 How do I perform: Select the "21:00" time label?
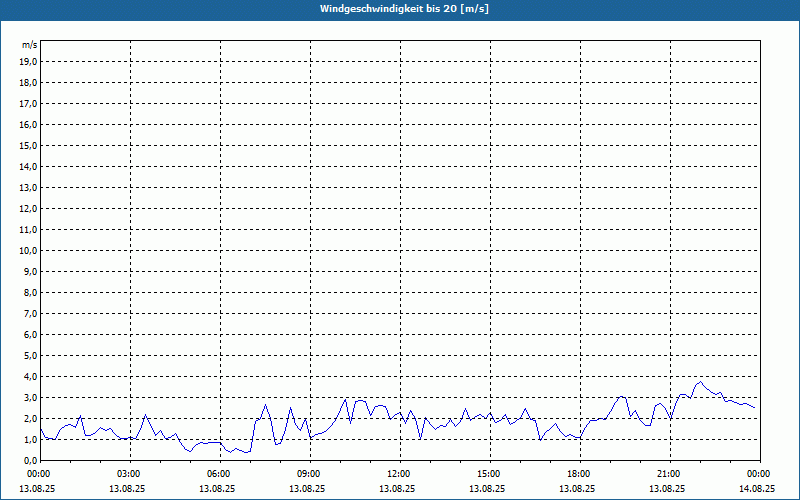tap(670, 474)
